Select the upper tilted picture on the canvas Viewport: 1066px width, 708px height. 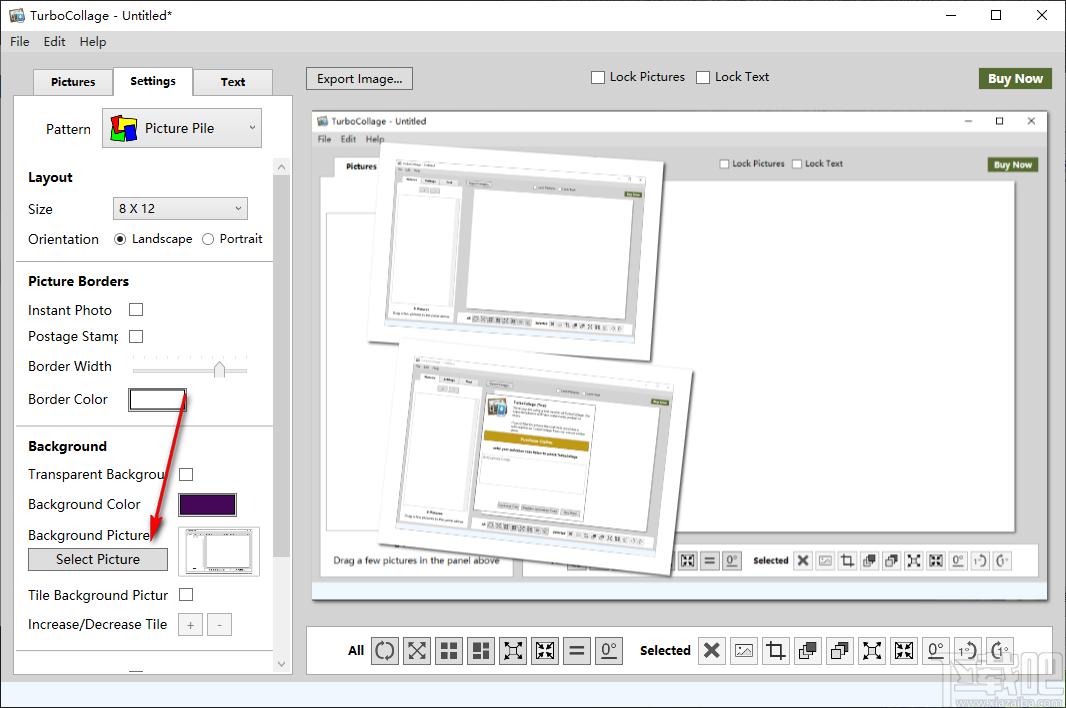pyautogui.click(x=515, y=252)
